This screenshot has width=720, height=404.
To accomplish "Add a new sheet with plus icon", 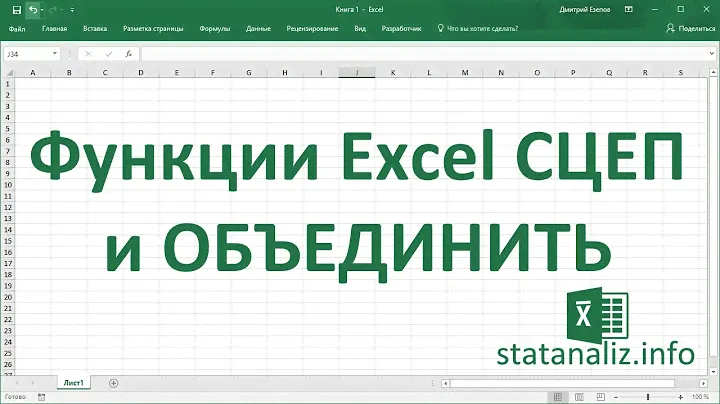I will pyautogui.click(x=113, y=383).
